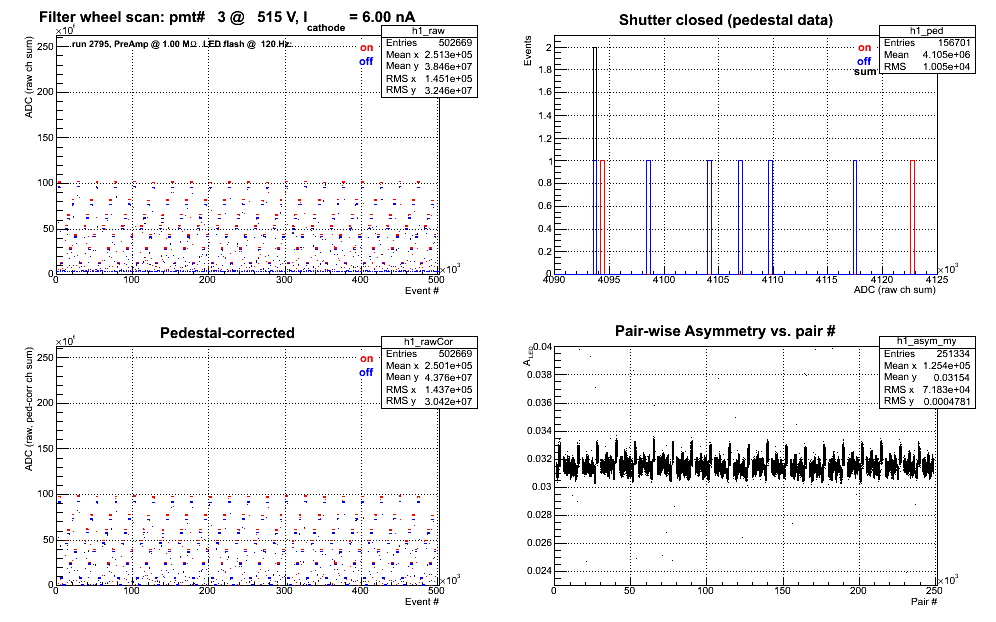
Task: Click the black 'sum' legend in the Shutter closed plot
Action: (865, 72)
